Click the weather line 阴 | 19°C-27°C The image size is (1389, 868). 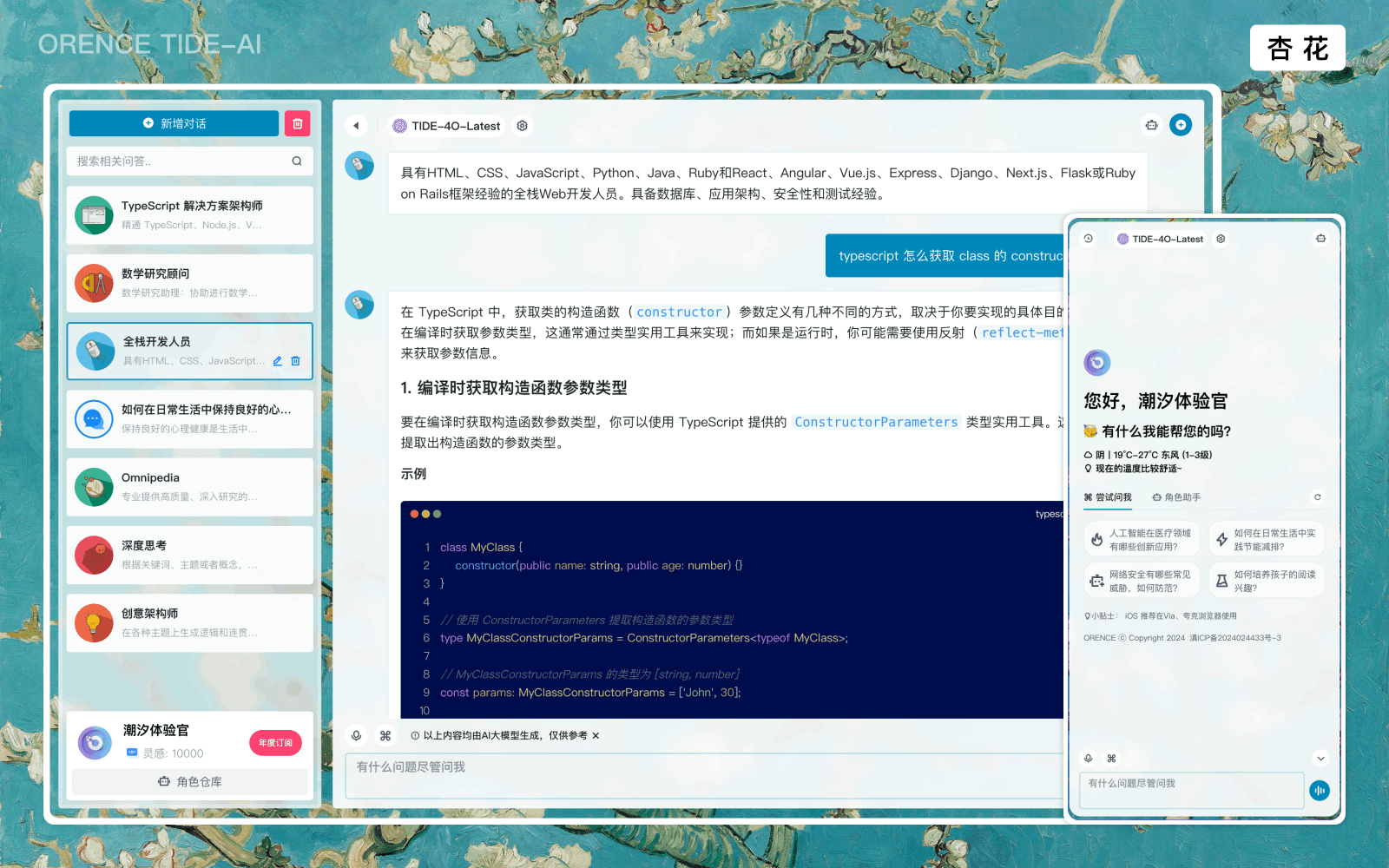point(1148,455)
